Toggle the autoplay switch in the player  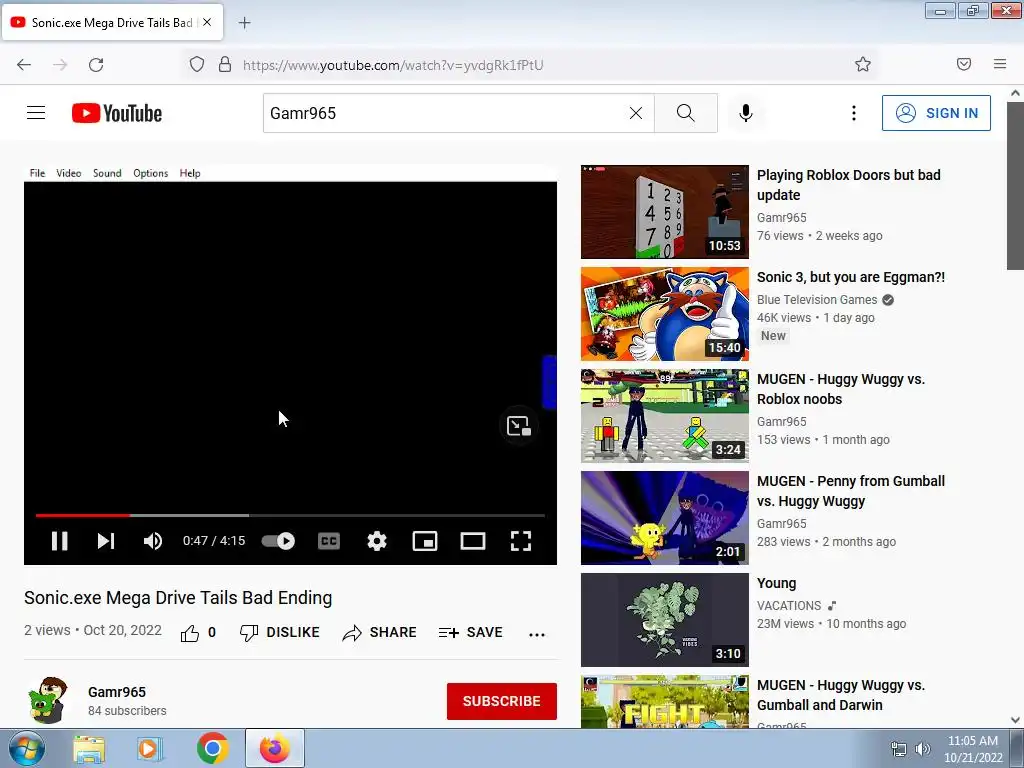point(278,541)
